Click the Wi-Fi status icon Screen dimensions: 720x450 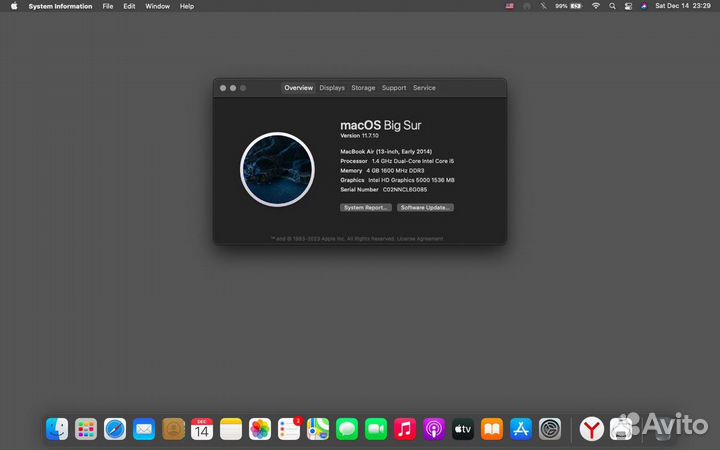596,6
